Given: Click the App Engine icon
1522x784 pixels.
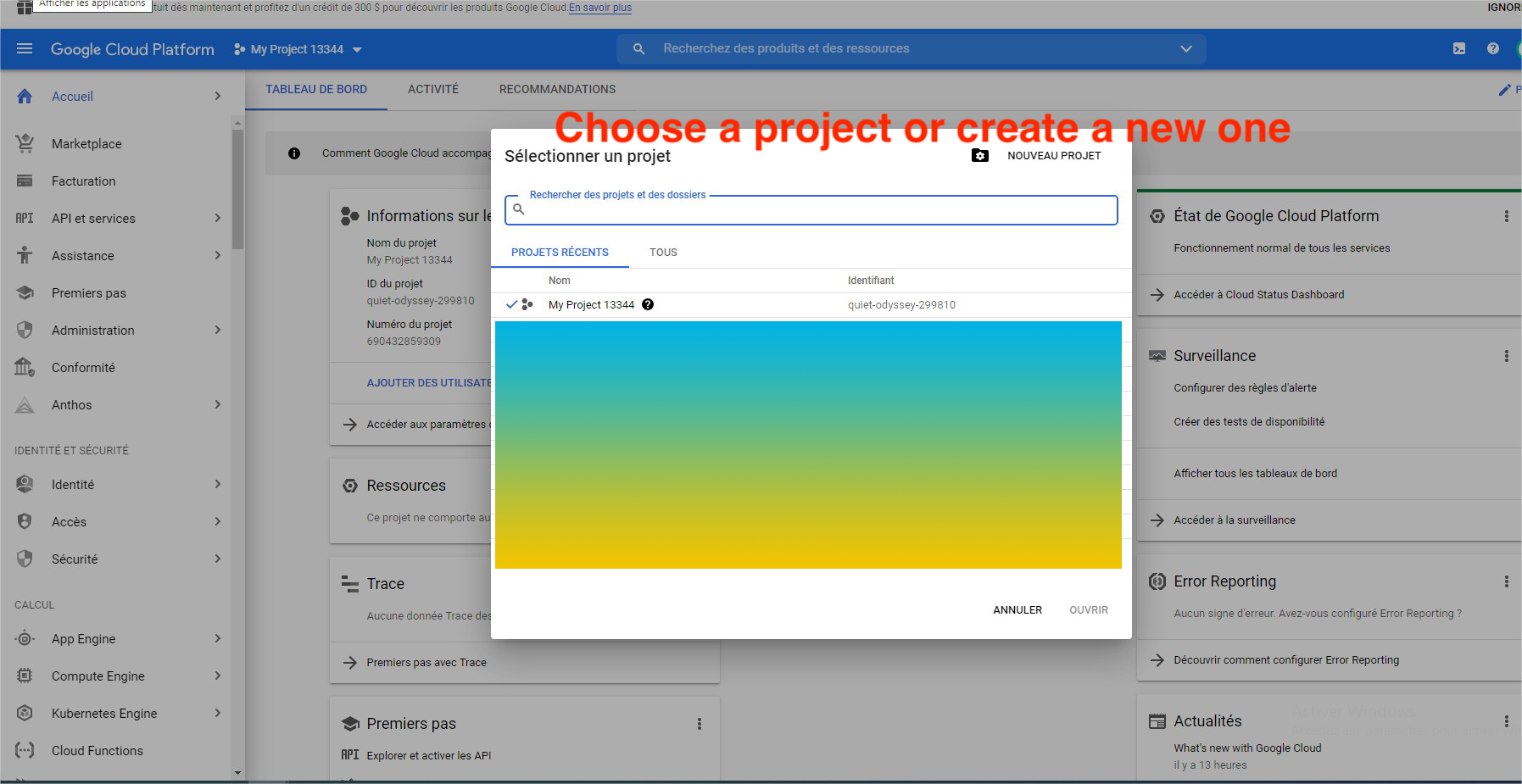Looking at the screenshot, I should [25, 639].
